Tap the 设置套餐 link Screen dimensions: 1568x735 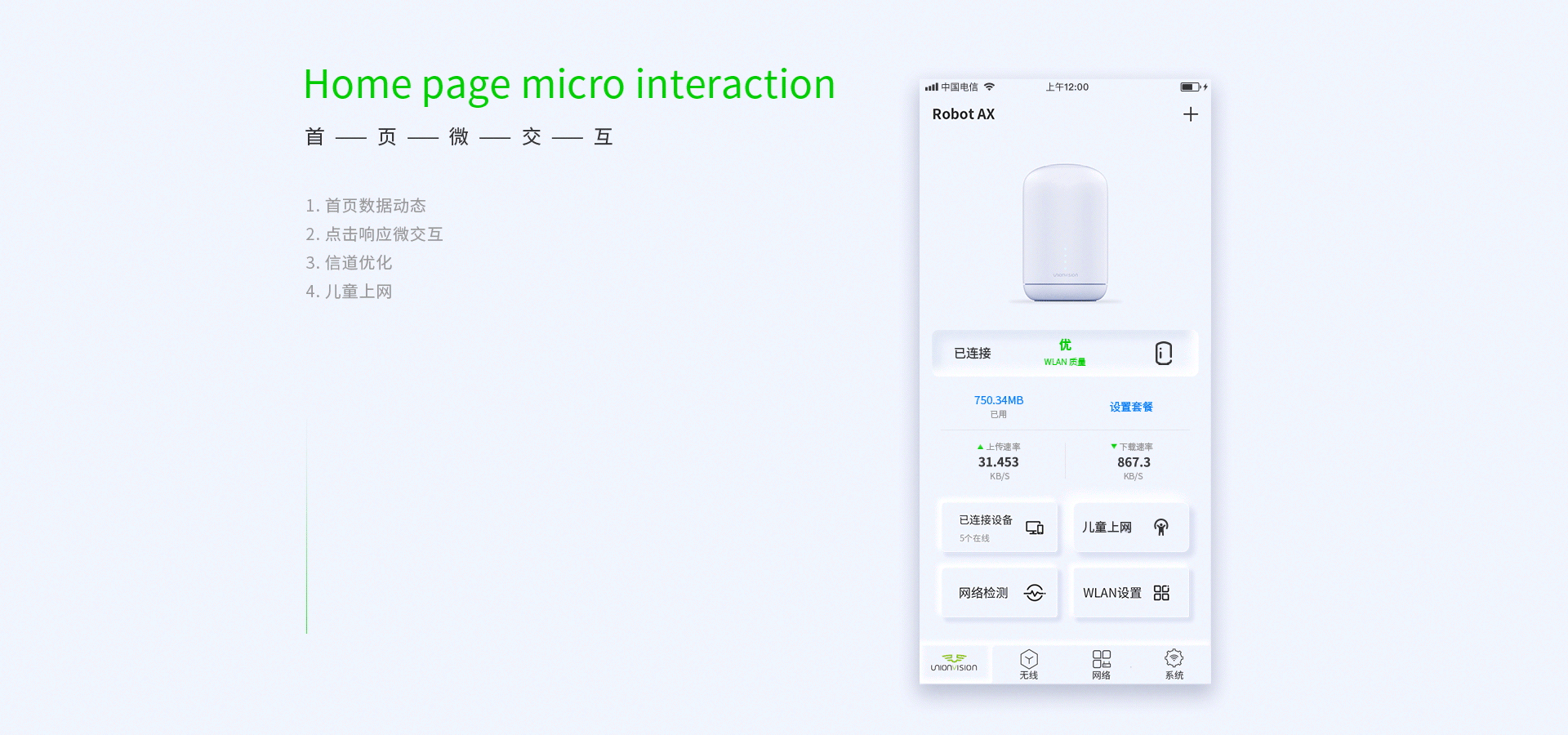(x=1131, y=407)
